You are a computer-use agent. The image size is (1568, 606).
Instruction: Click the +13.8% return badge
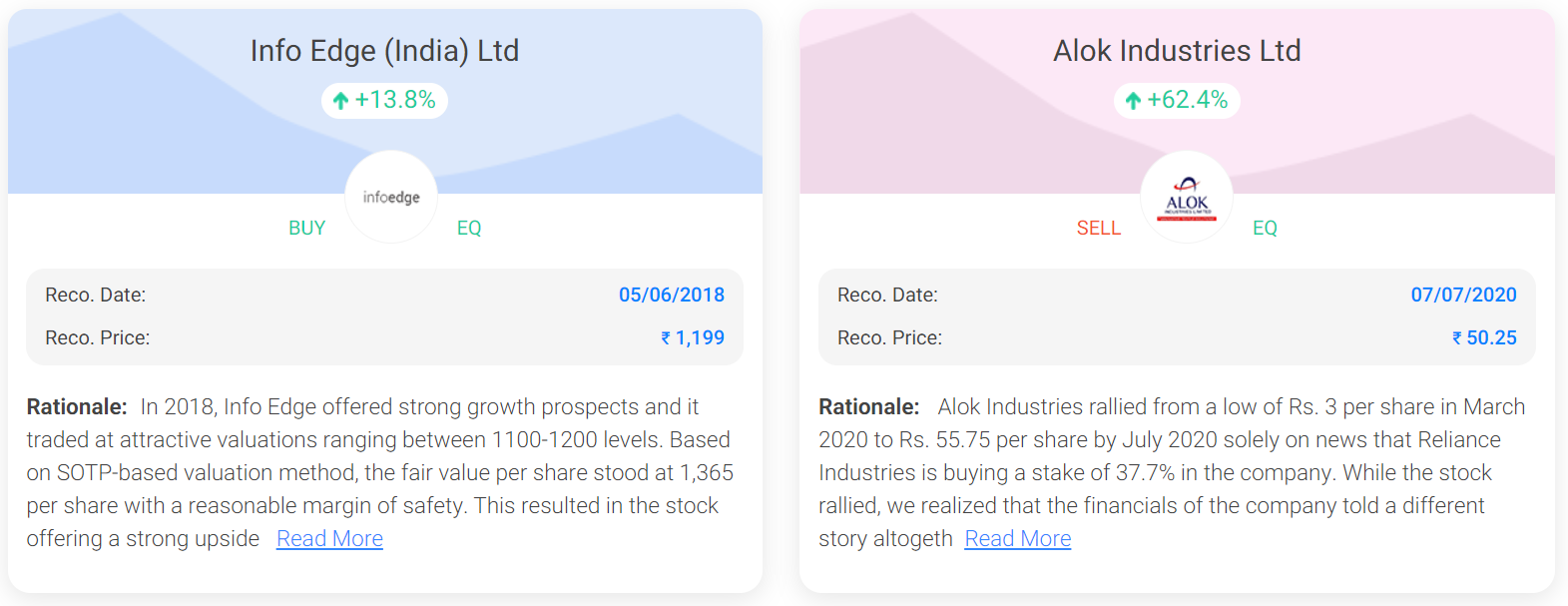pyautogui.click(x=384, y=101)
